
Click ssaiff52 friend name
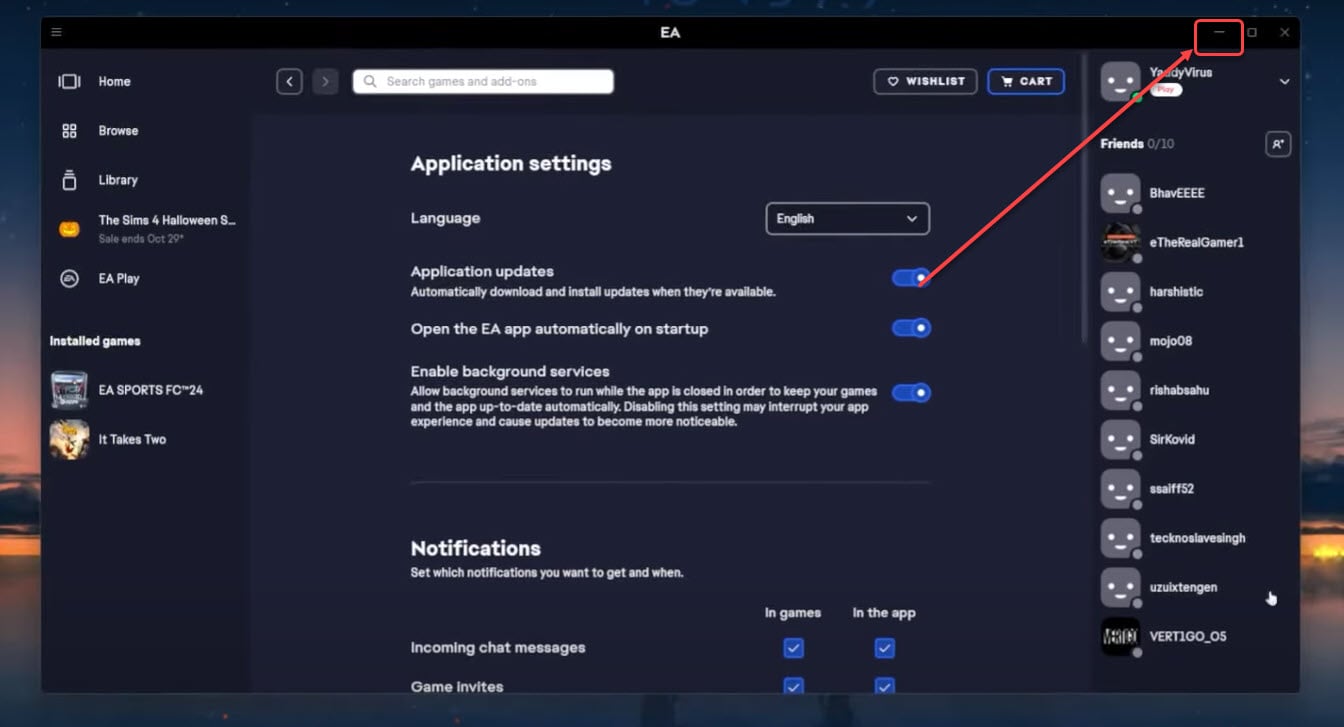(1172, 489)
